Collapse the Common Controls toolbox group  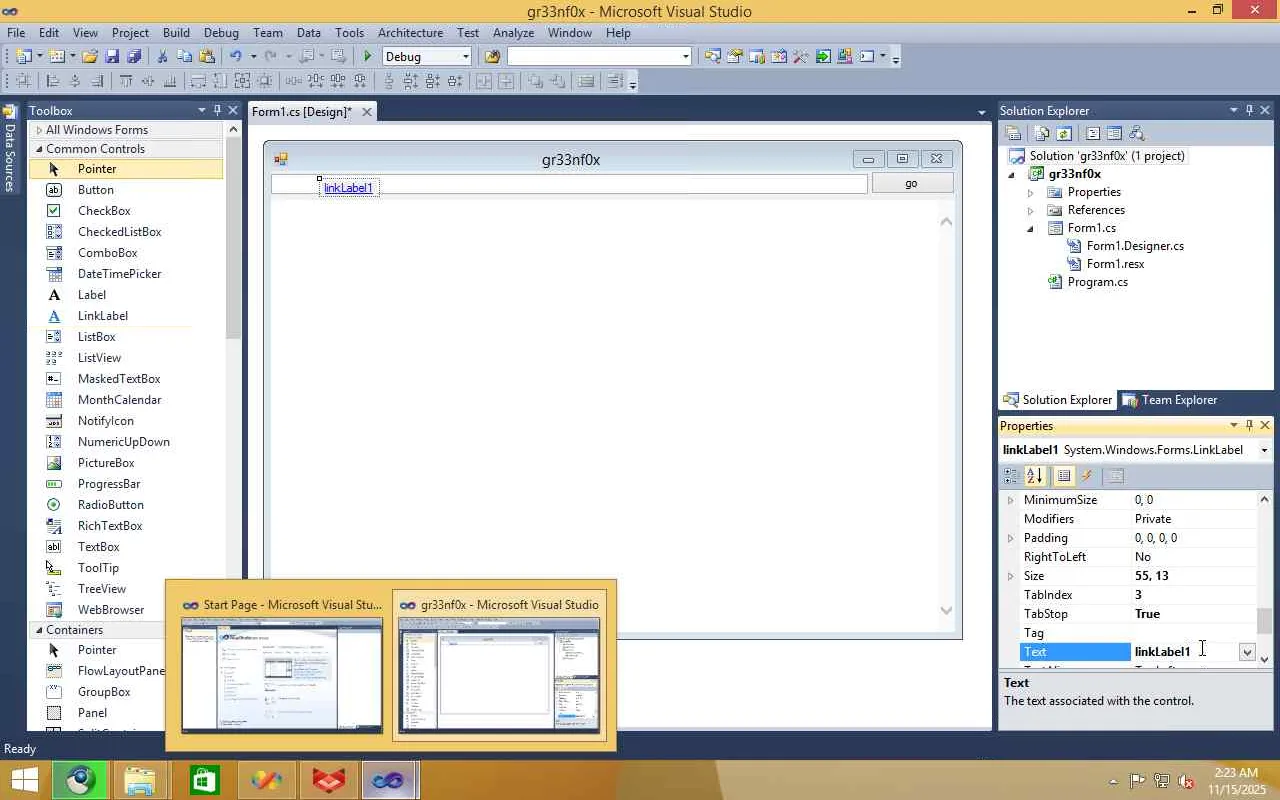[x=39, y=149]
